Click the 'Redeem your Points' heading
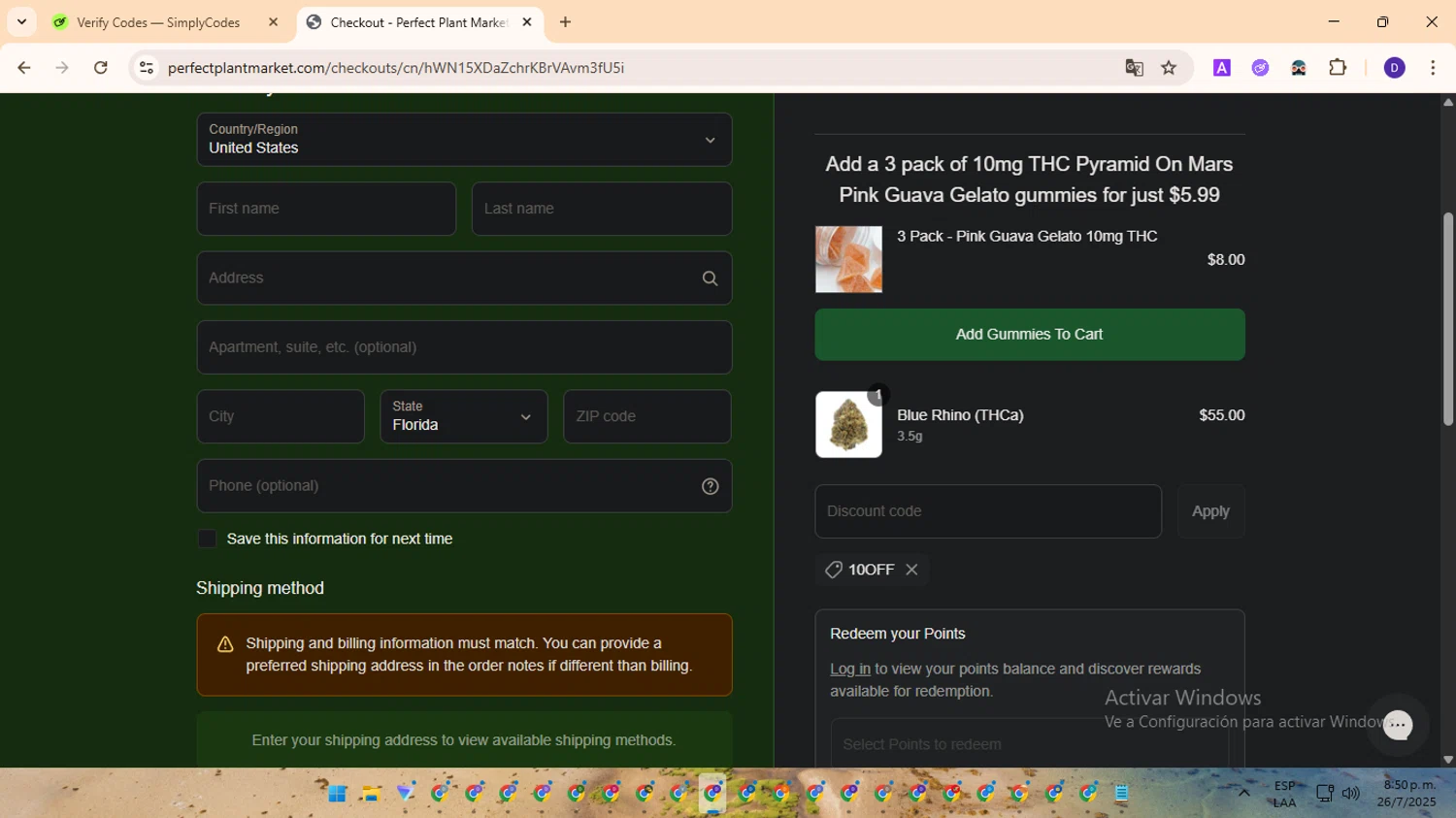This screenshot has height=818, width=1456. [x=898, y=634]
